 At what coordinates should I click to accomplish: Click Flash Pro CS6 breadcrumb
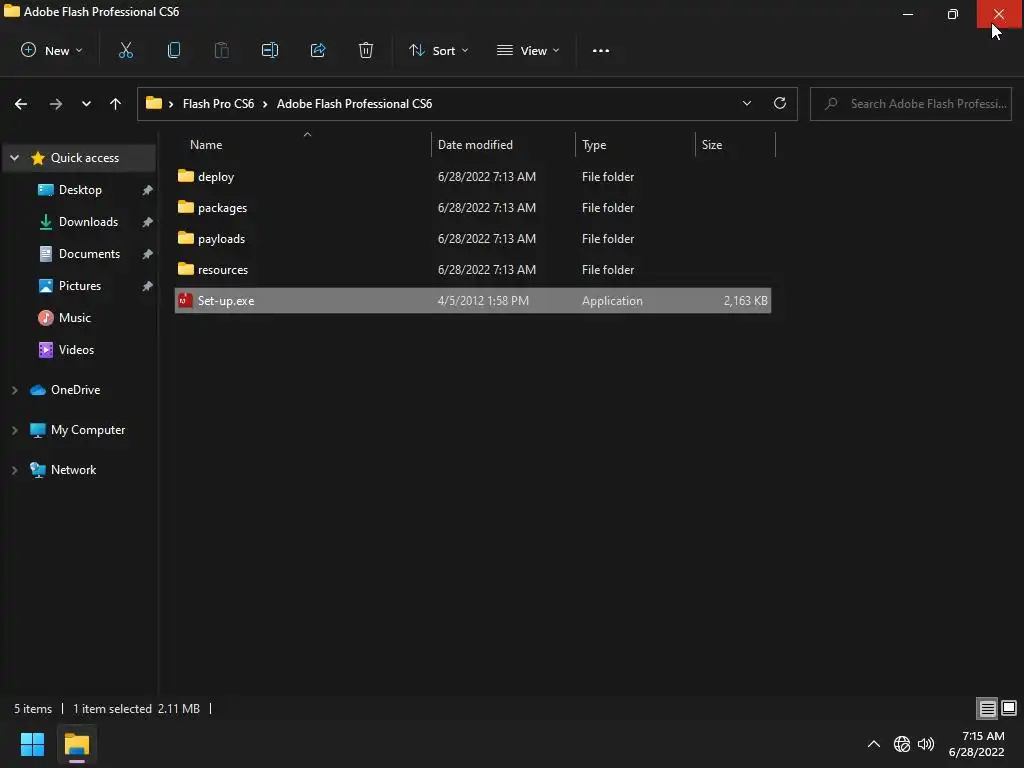point(218,104)
